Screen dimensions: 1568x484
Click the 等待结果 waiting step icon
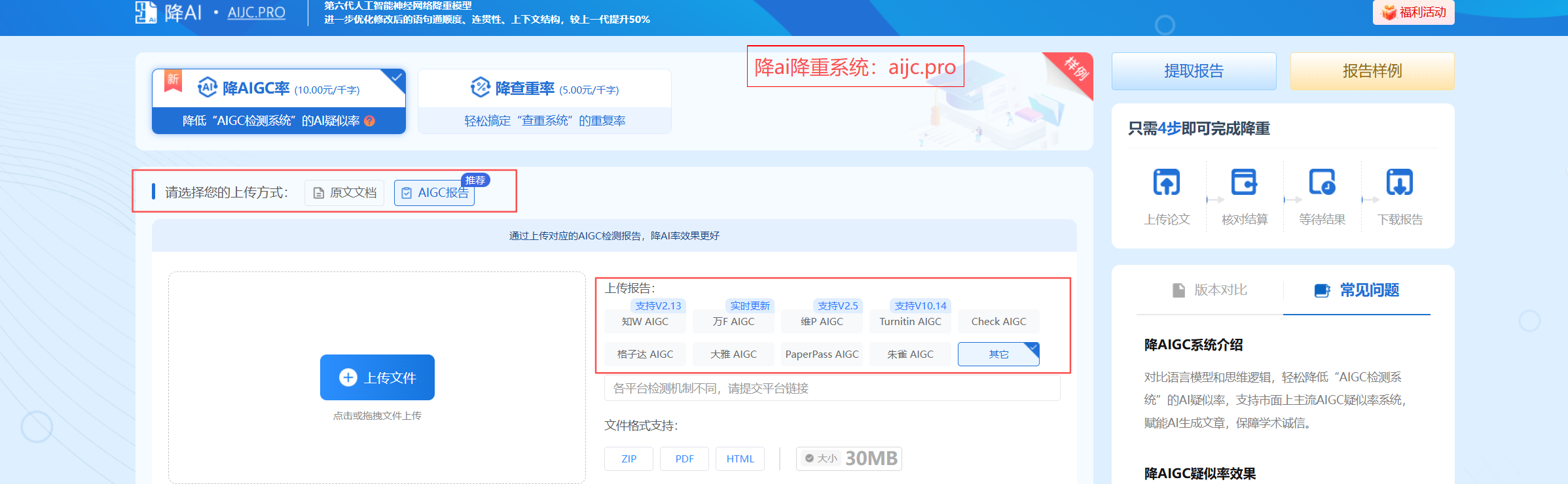[1322, 182]
